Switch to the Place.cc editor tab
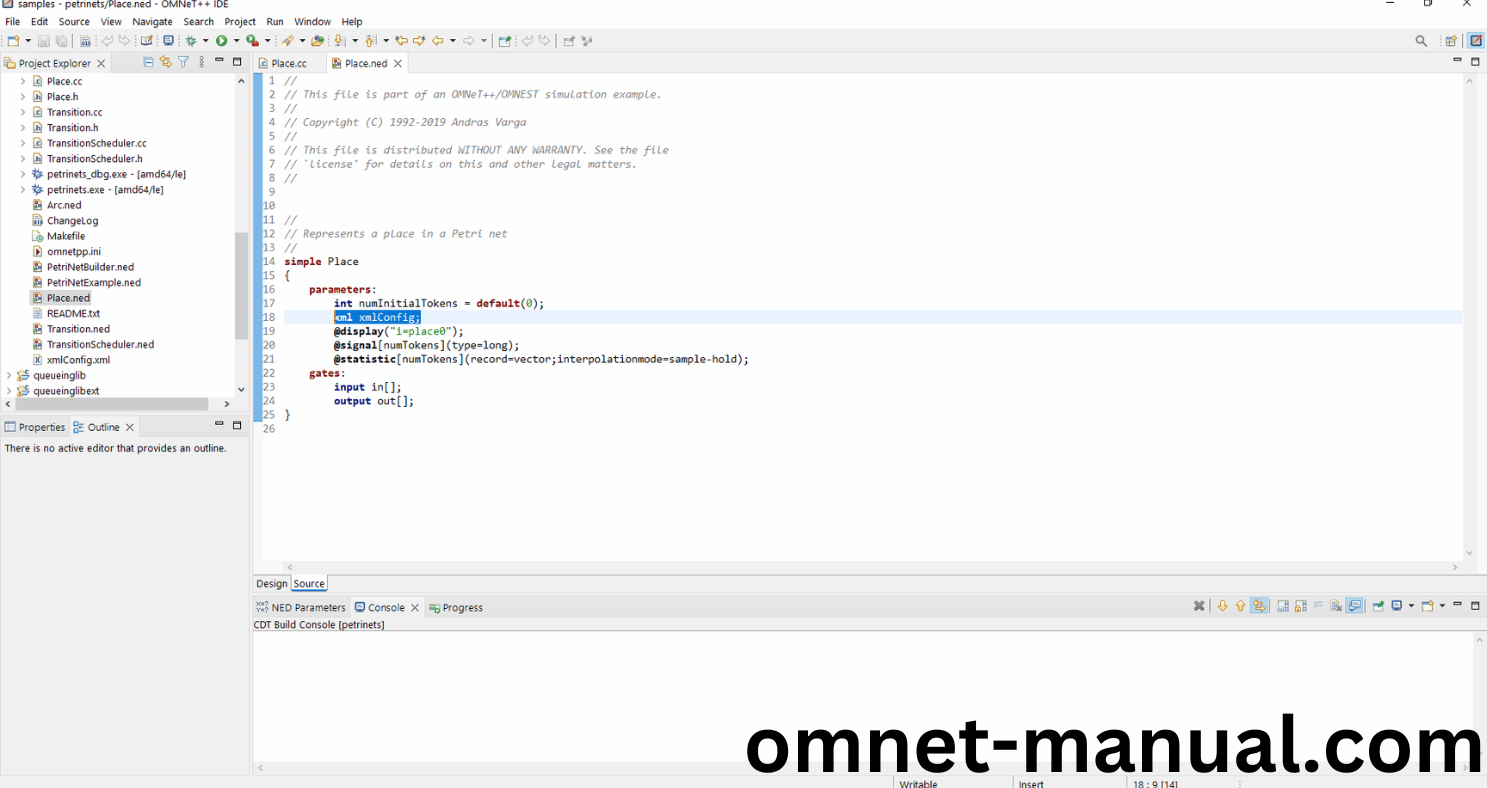This screenshot has width=1487, height=788. point(288,63)
